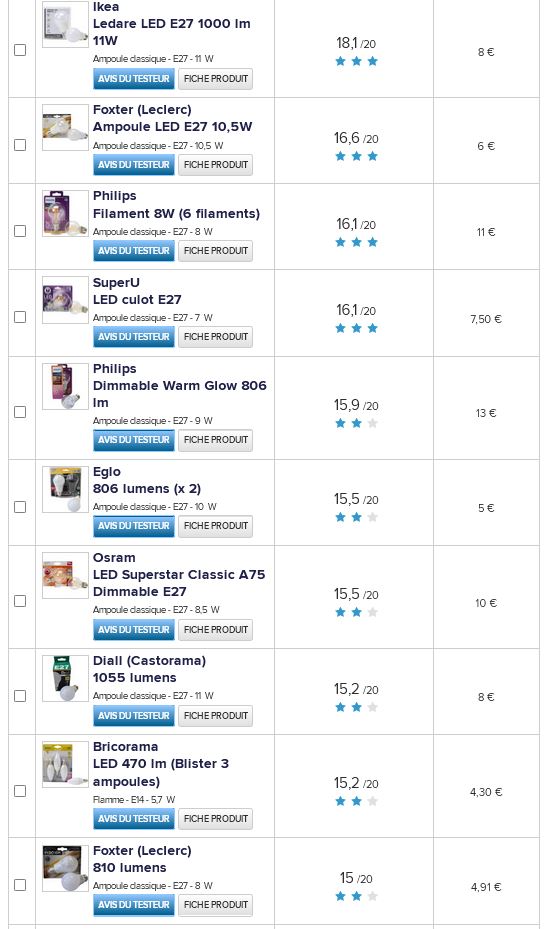Tick the checkbox for Ikea Ledare LED
This screenshot has width=548, height=929.
(x=20, y=50)
